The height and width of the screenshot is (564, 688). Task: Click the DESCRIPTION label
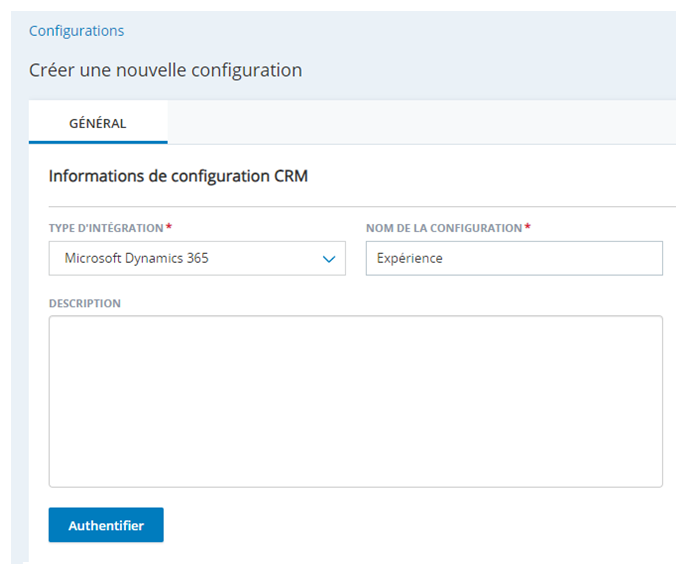tap(85, 303)
